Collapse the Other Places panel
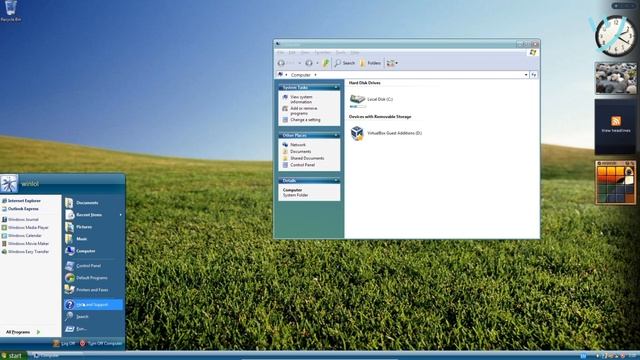The height and width of the screenshot is (360, 640). point(336,135)
